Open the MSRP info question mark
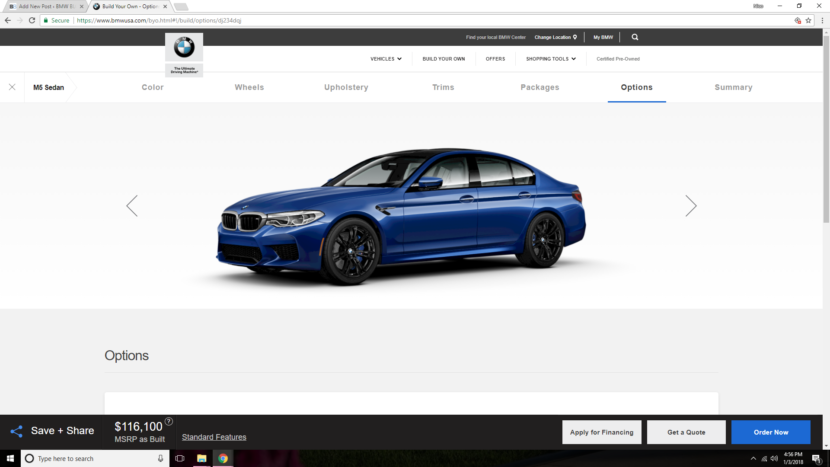The image size is (830, 467). tap(169, 422)
